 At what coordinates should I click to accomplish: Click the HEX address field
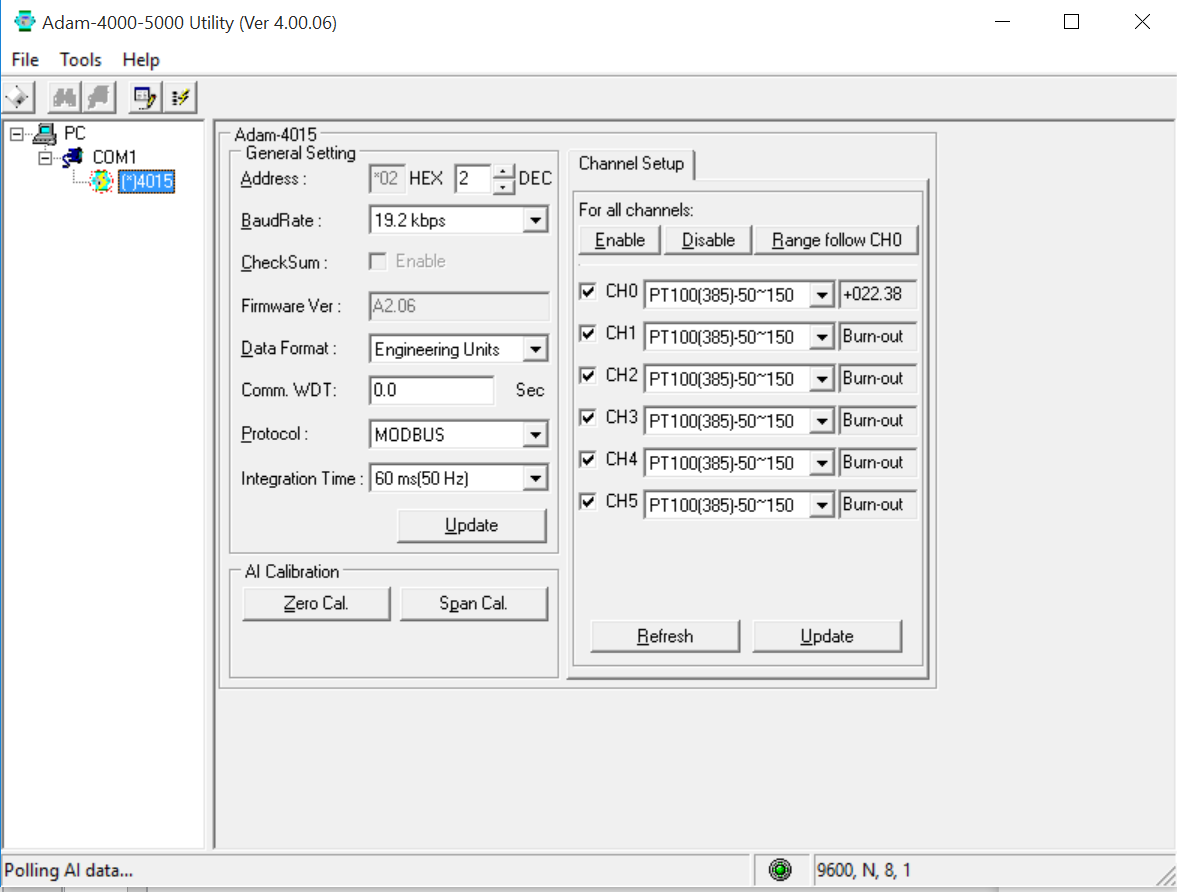pos(387,179)
